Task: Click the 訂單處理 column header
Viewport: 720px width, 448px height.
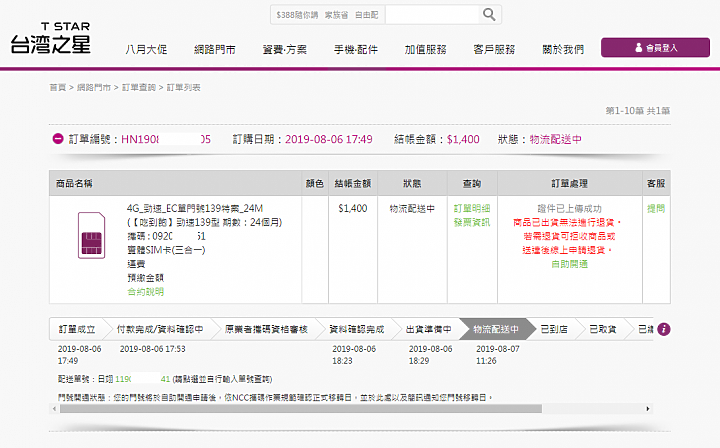Action: pos(569,184)
